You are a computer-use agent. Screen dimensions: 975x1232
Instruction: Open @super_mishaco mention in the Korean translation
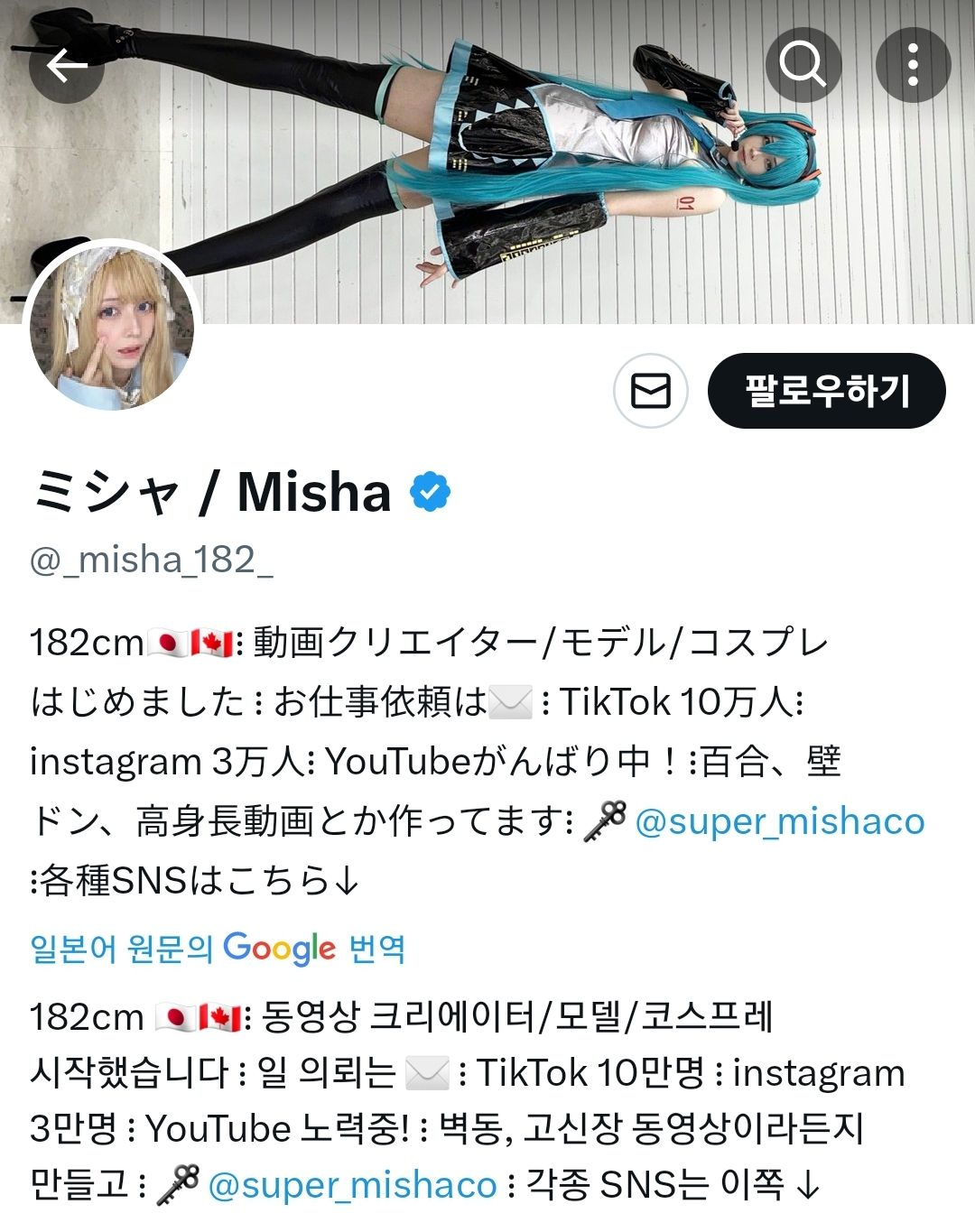coord(352,1184)
